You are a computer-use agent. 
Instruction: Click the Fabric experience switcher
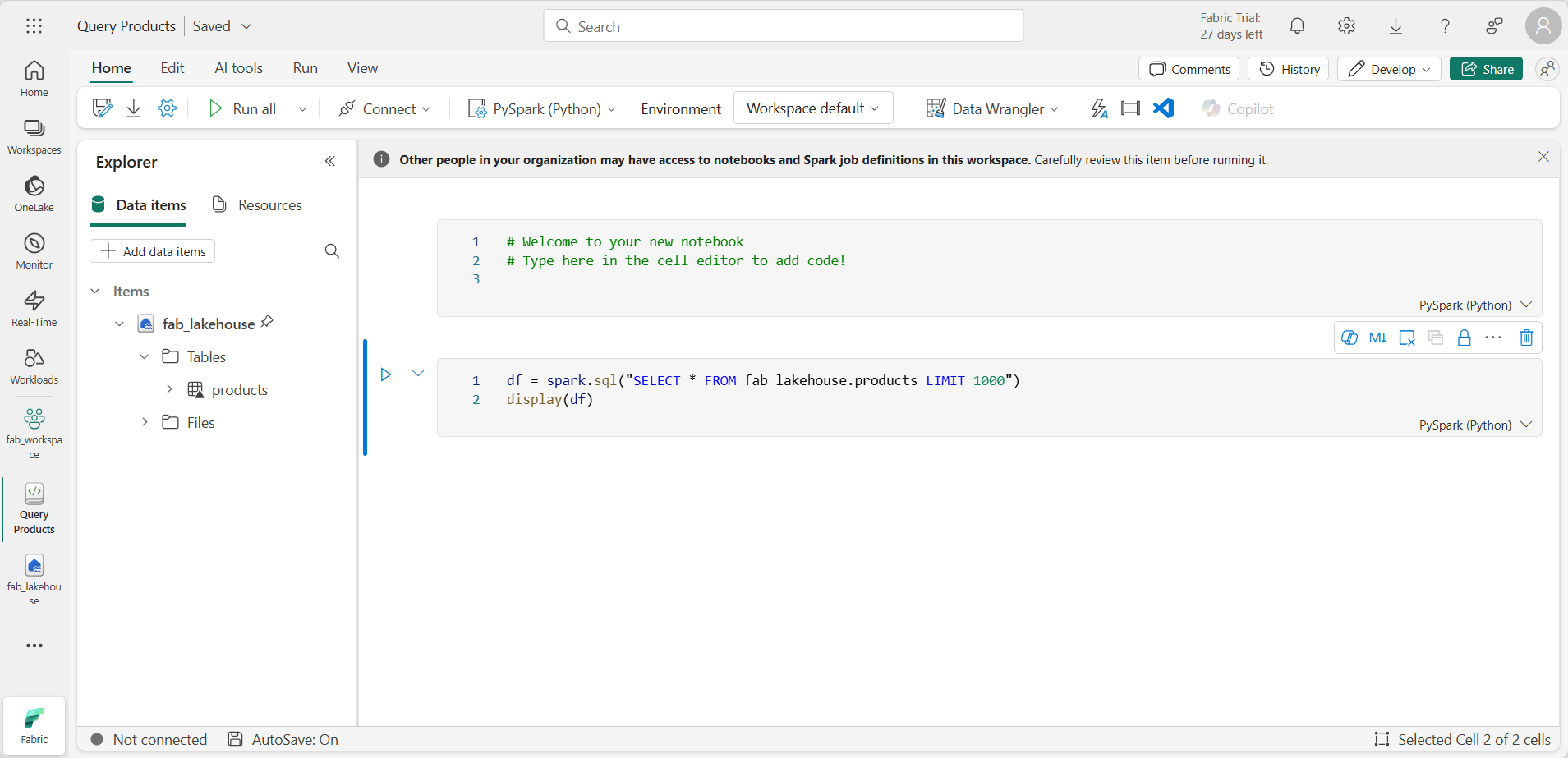(34, 725)
